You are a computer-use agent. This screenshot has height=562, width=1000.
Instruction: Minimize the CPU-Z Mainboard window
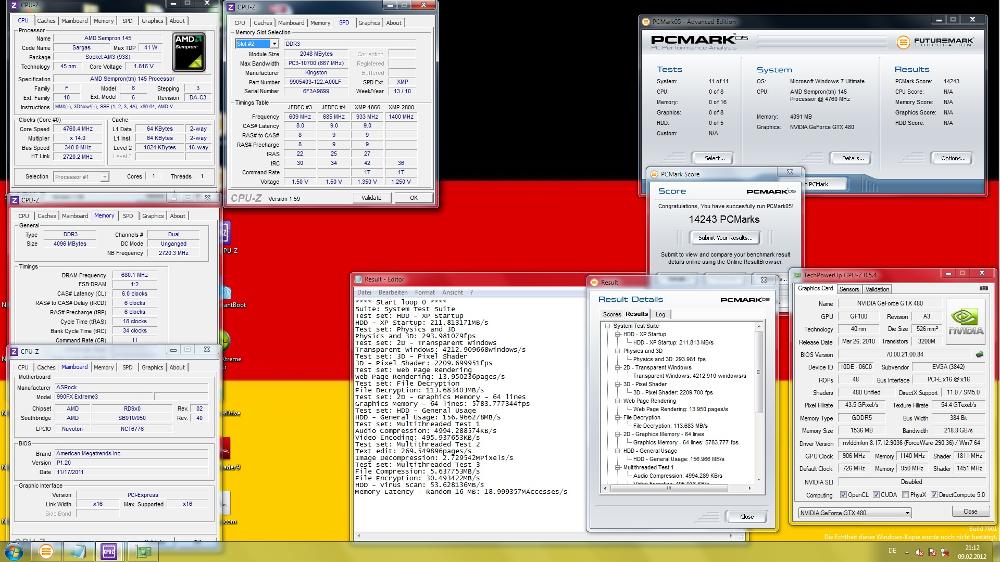(173, 350)
